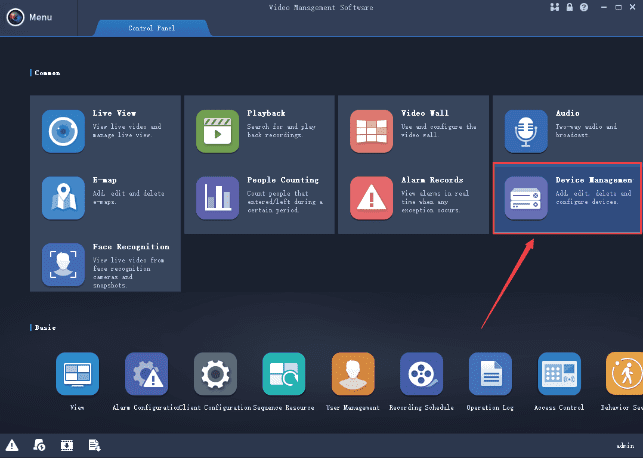Open the Operation Log
This screenshot has height=458, width=643.
tap(491, 374)
